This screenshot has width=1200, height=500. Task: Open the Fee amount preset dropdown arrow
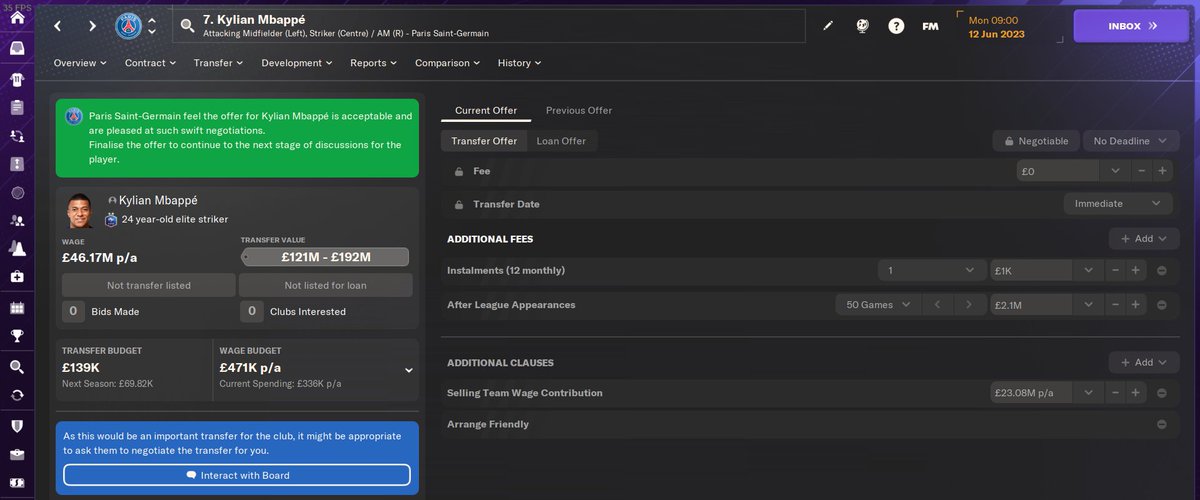click(x=1115, y=172)
